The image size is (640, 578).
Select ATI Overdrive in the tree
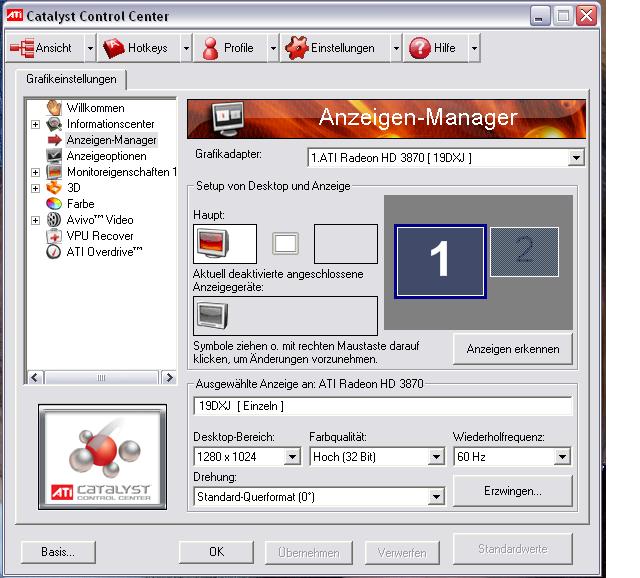104,252
